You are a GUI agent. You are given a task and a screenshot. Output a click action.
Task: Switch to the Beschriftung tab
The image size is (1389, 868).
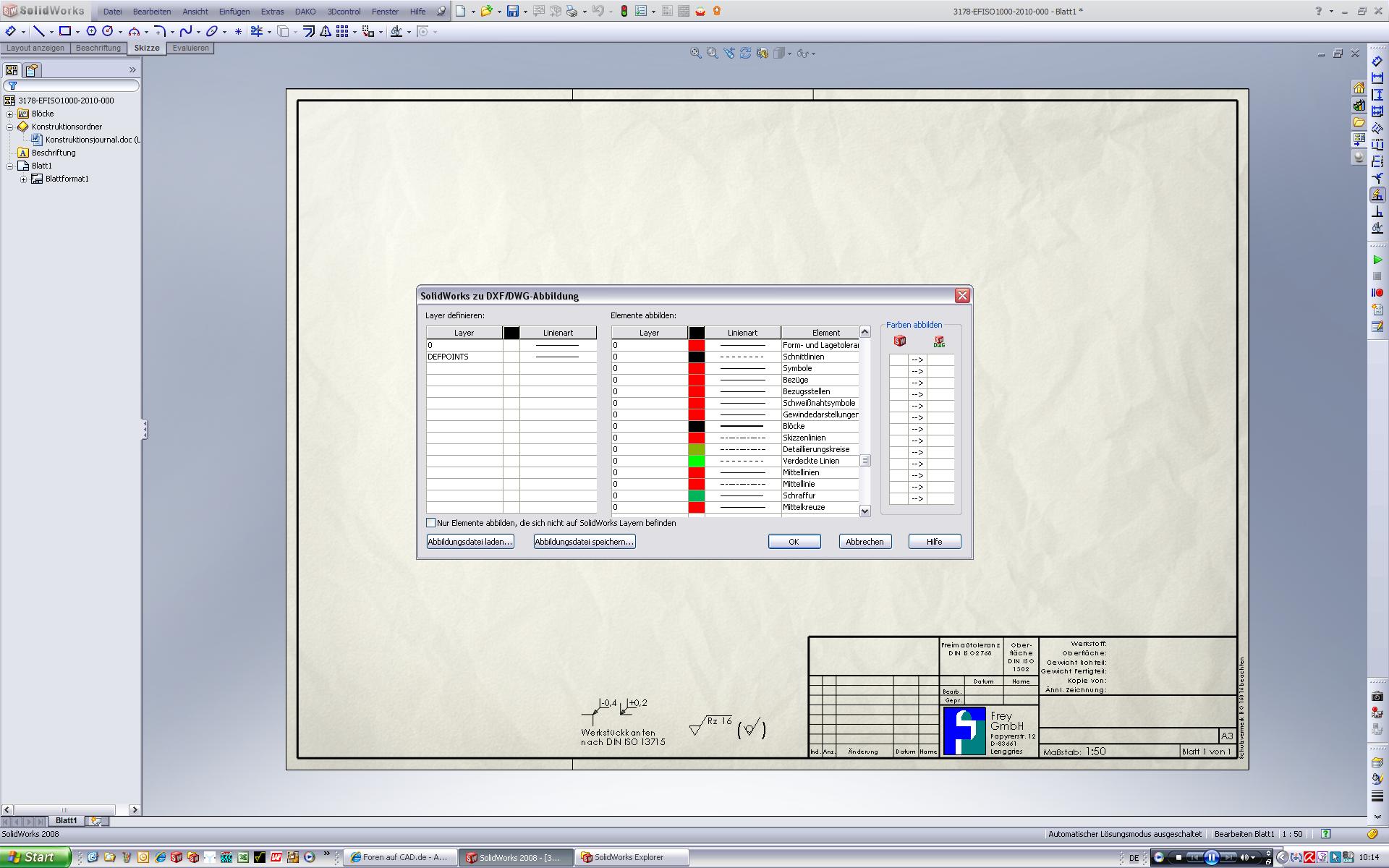coord(98,48)
